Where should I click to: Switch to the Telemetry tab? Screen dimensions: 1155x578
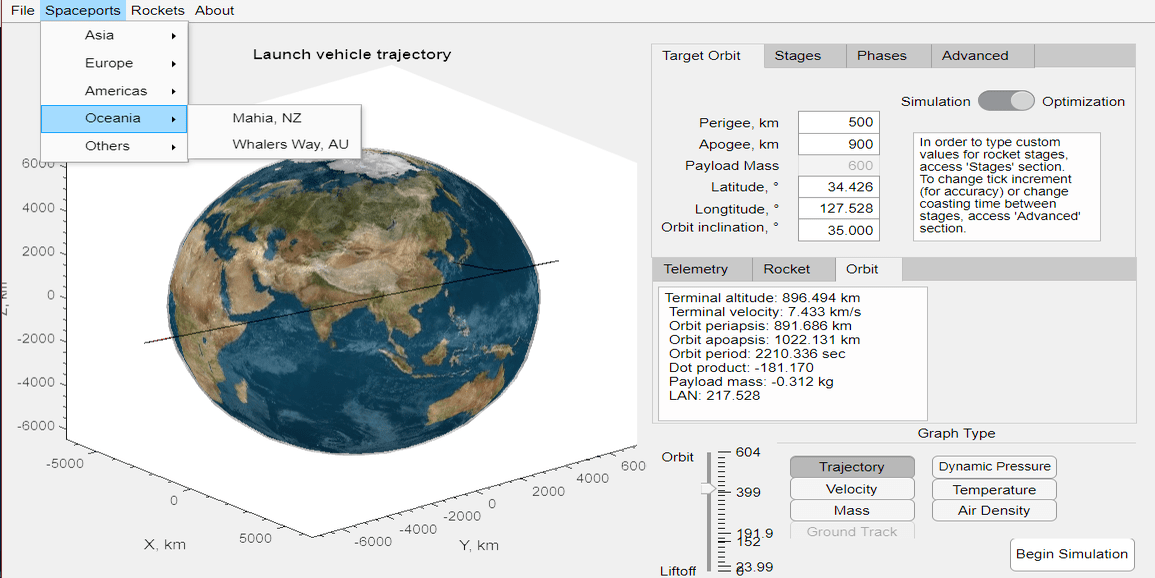(x=700, y=268)
